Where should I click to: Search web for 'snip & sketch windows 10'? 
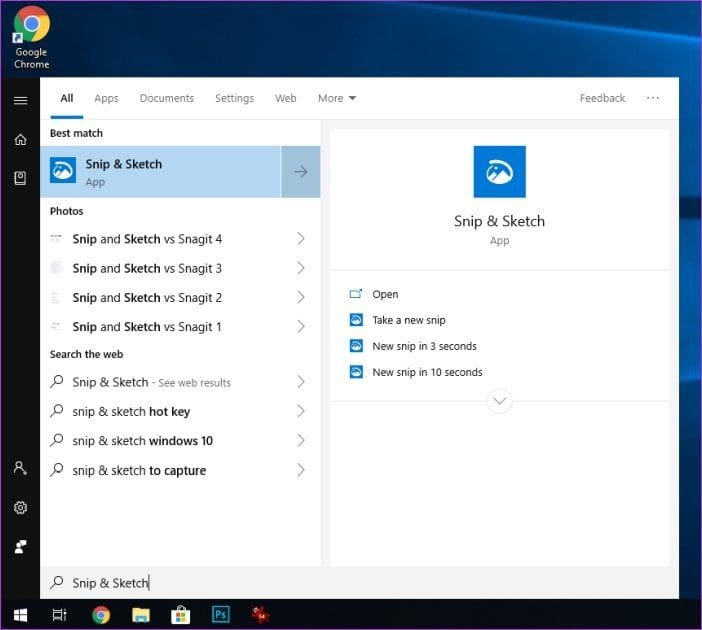(180, 441)
